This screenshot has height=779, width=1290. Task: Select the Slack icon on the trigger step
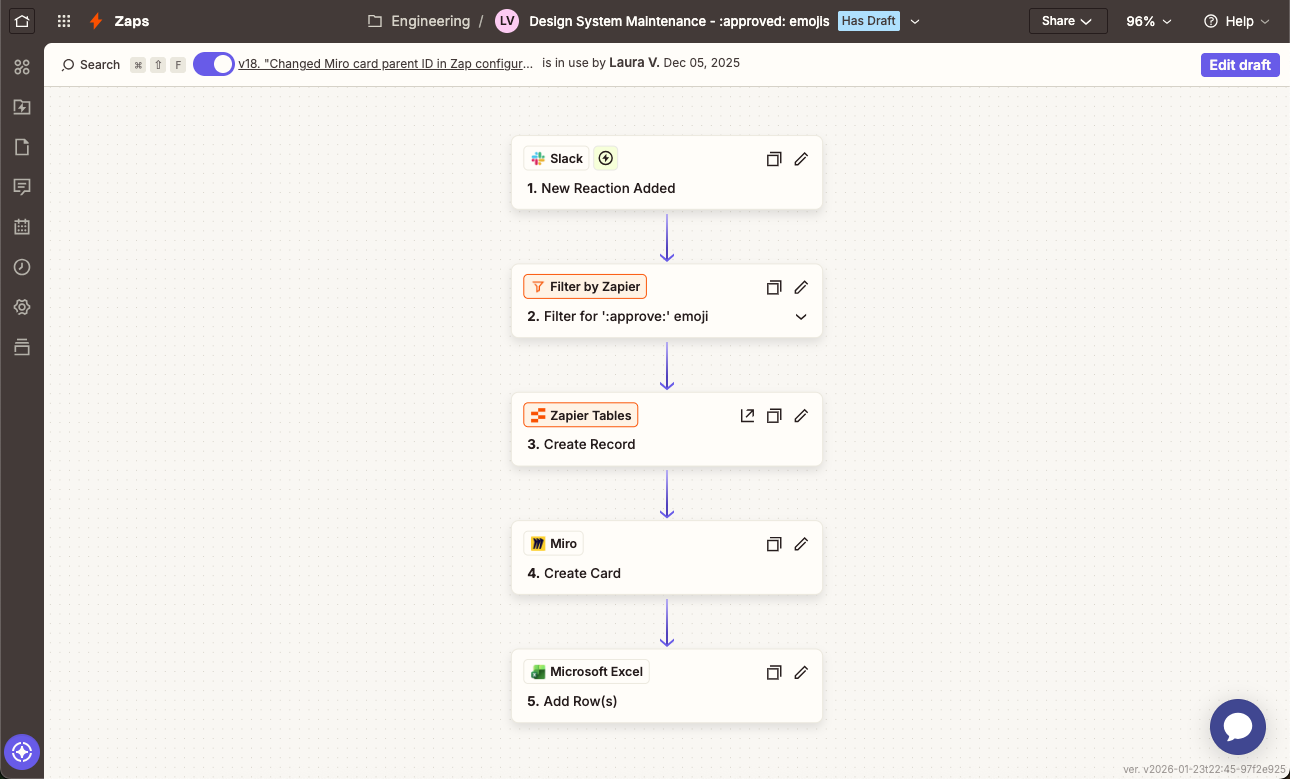click(x=538, y=158)
